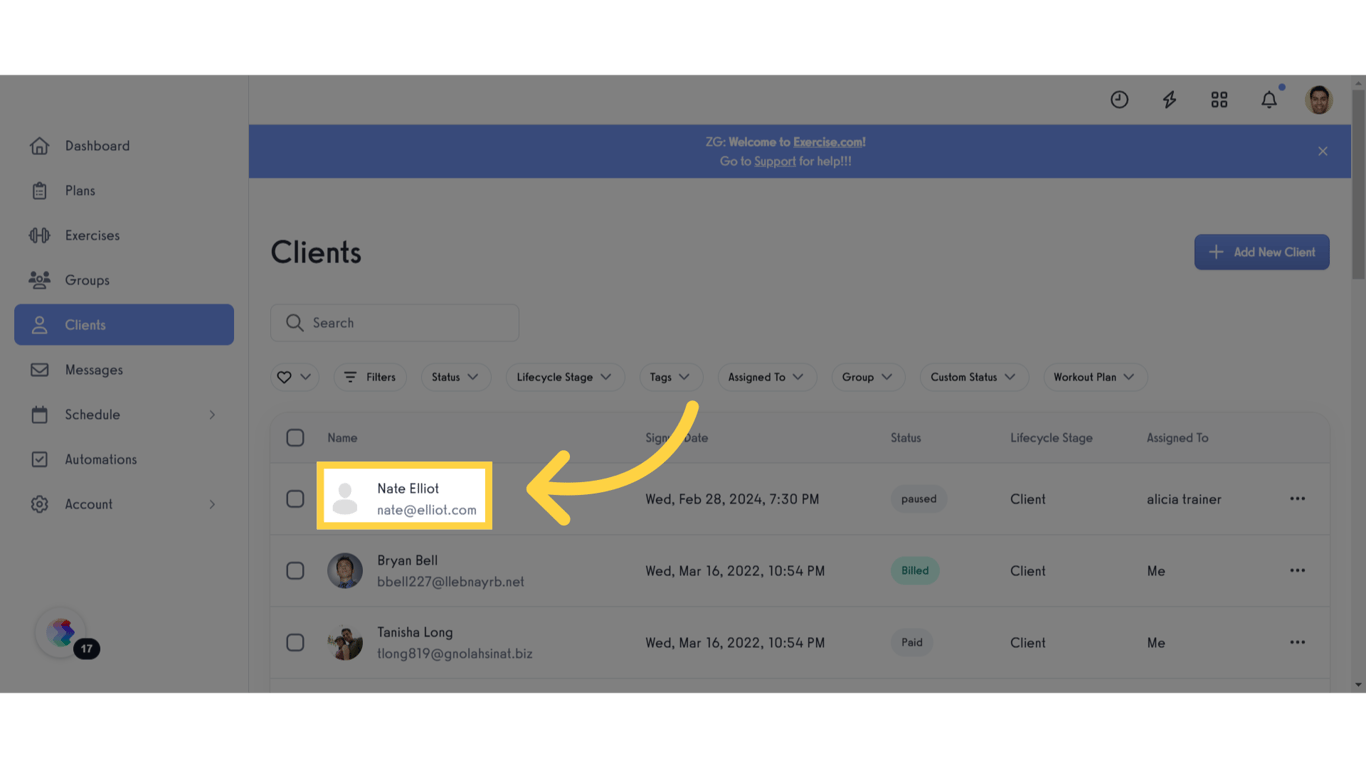Open the Assigned To filter dropdown
Viewport: 1366px width, 768px height.
767,377
